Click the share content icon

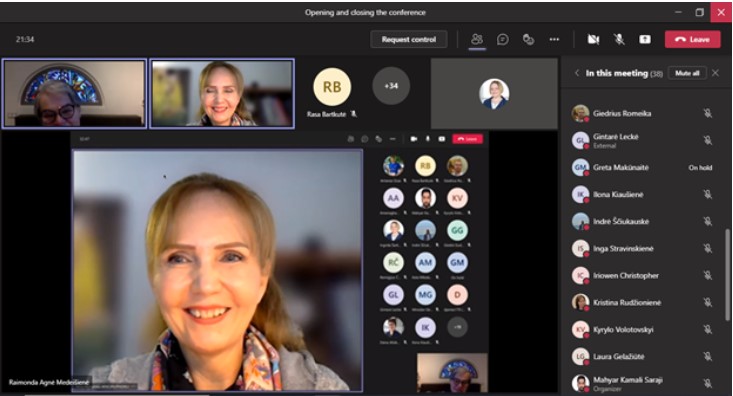tap(645, 39)
